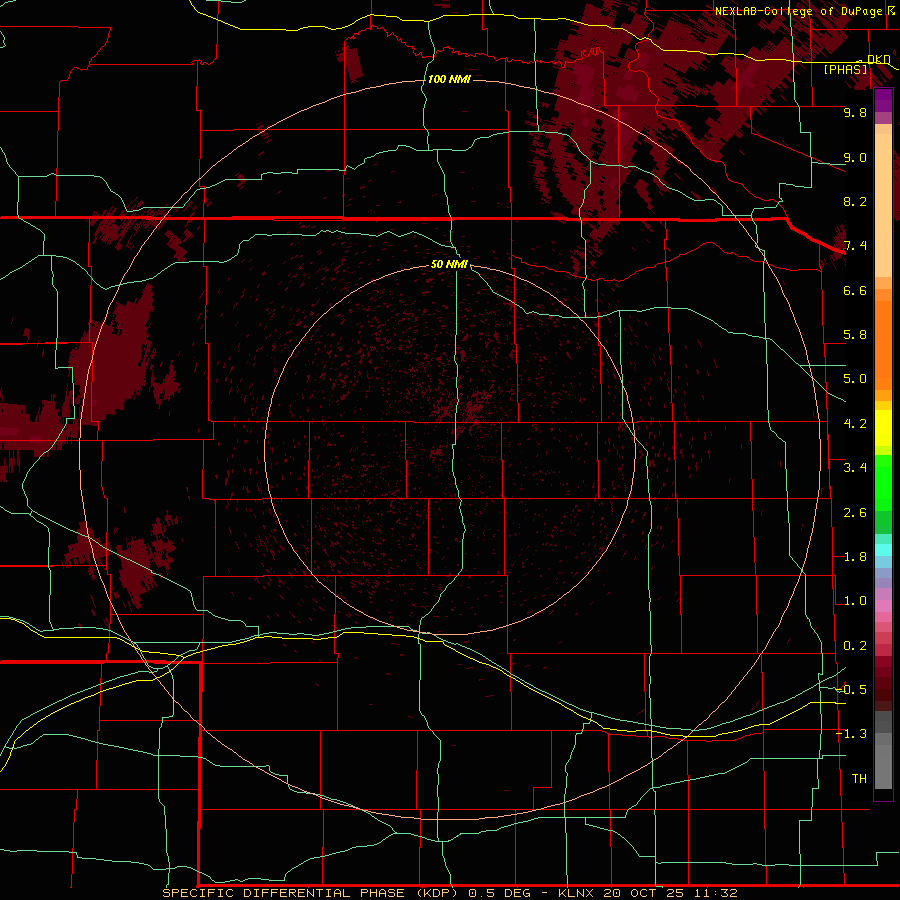900x900 pixels.
Task: Click the -1.3 value on the color scale
Action: 851,734
